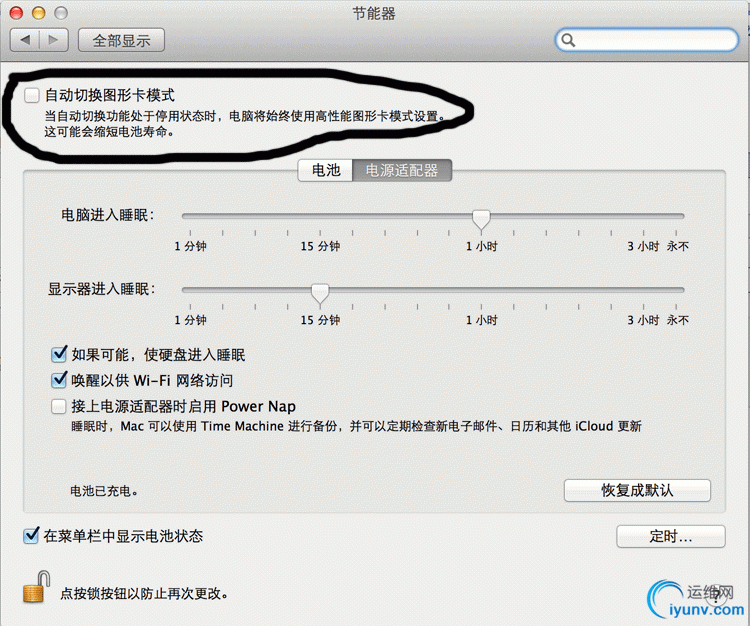Screen dimensions: 750x626
Task: Click the 电脑进入睡眠 label
Action: pyautogui.click(x=108, y=215)
